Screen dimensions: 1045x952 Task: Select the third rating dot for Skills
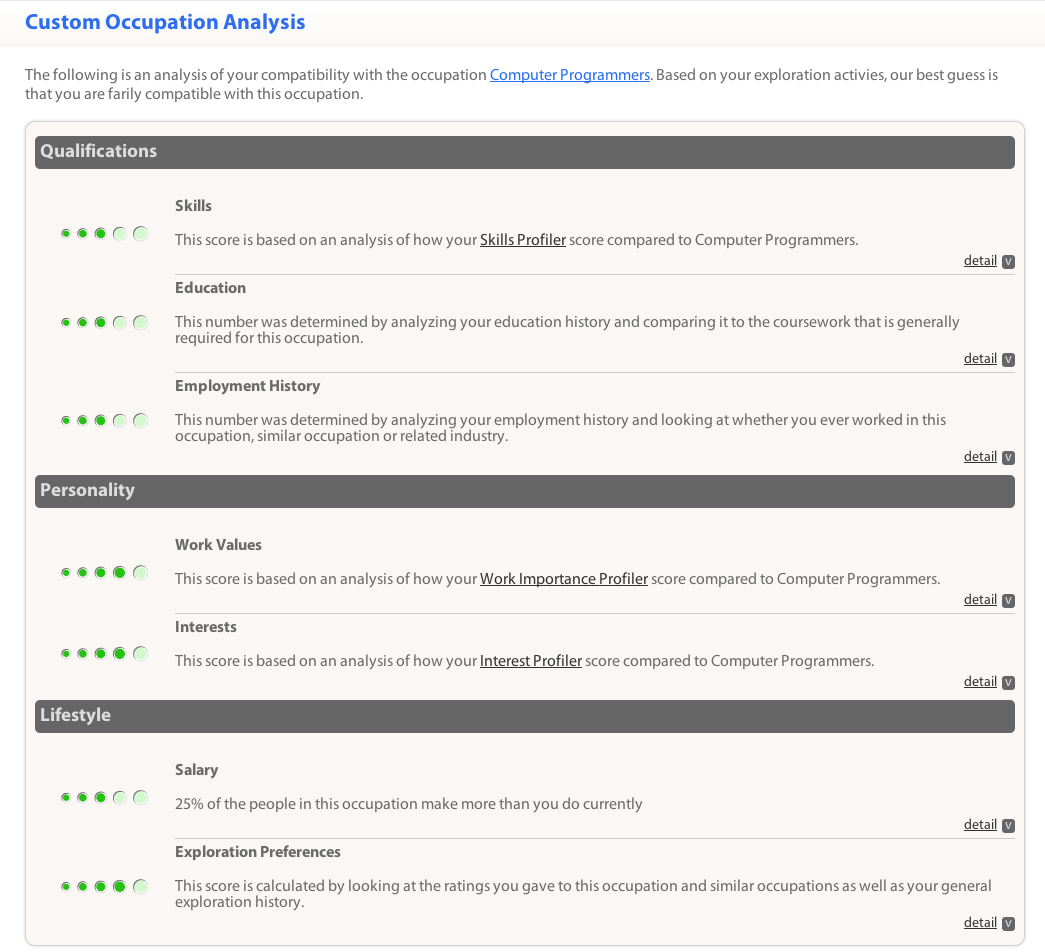(100, 233)
